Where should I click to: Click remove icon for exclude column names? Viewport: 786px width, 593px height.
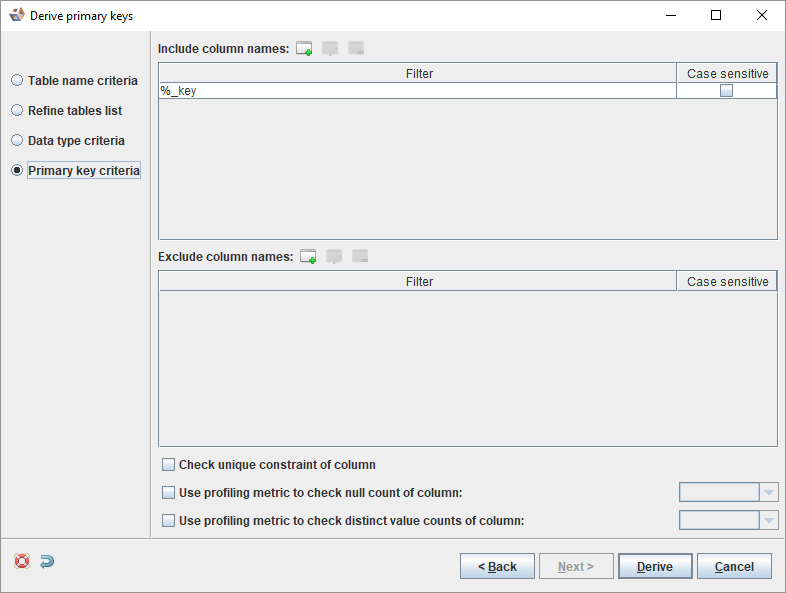pos(360,257)
